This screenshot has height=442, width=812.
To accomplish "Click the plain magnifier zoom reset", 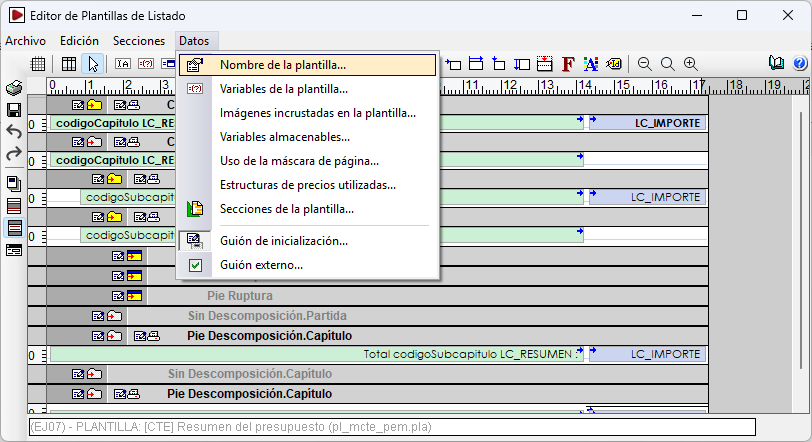I will click(x=668, y=64).
